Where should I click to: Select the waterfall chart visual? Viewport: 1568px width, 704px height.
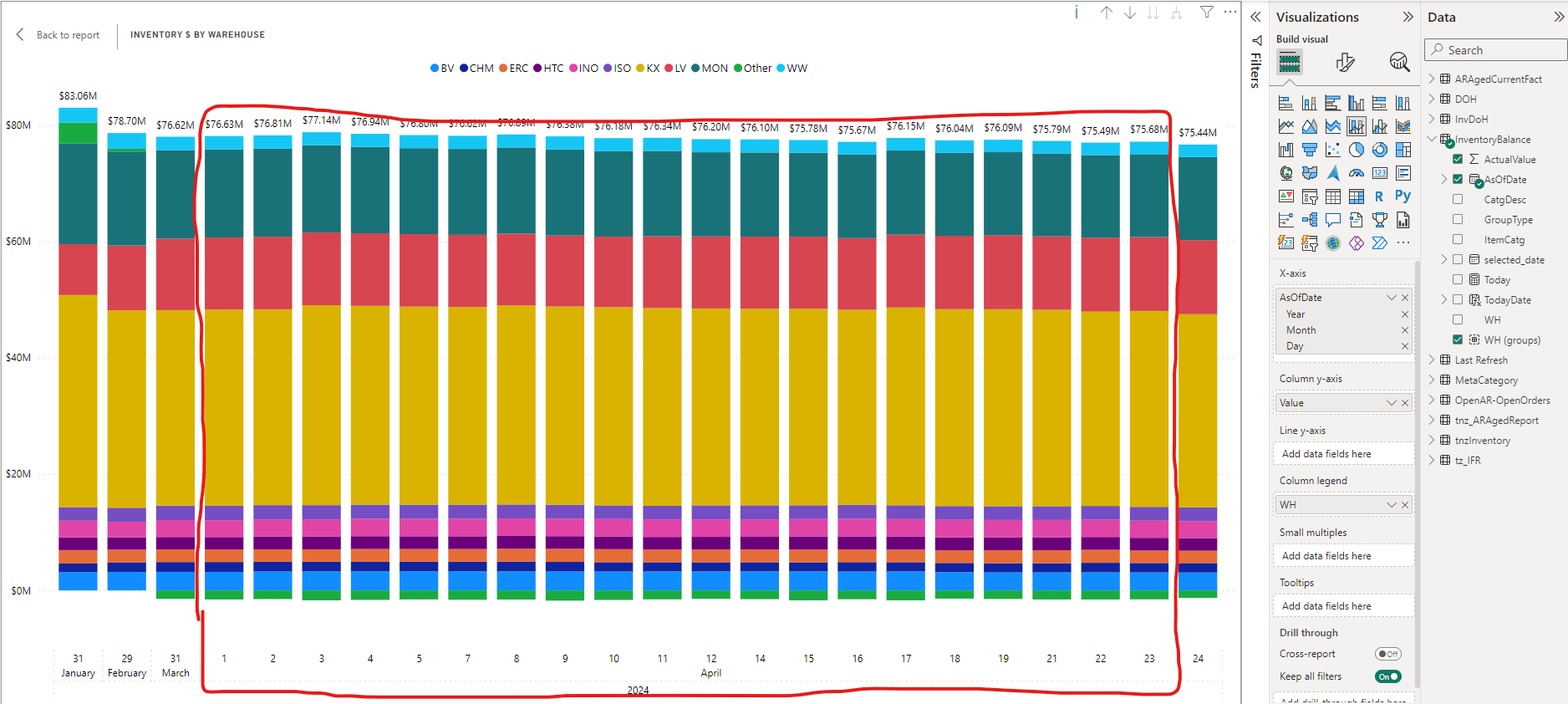coord(1286,150)
